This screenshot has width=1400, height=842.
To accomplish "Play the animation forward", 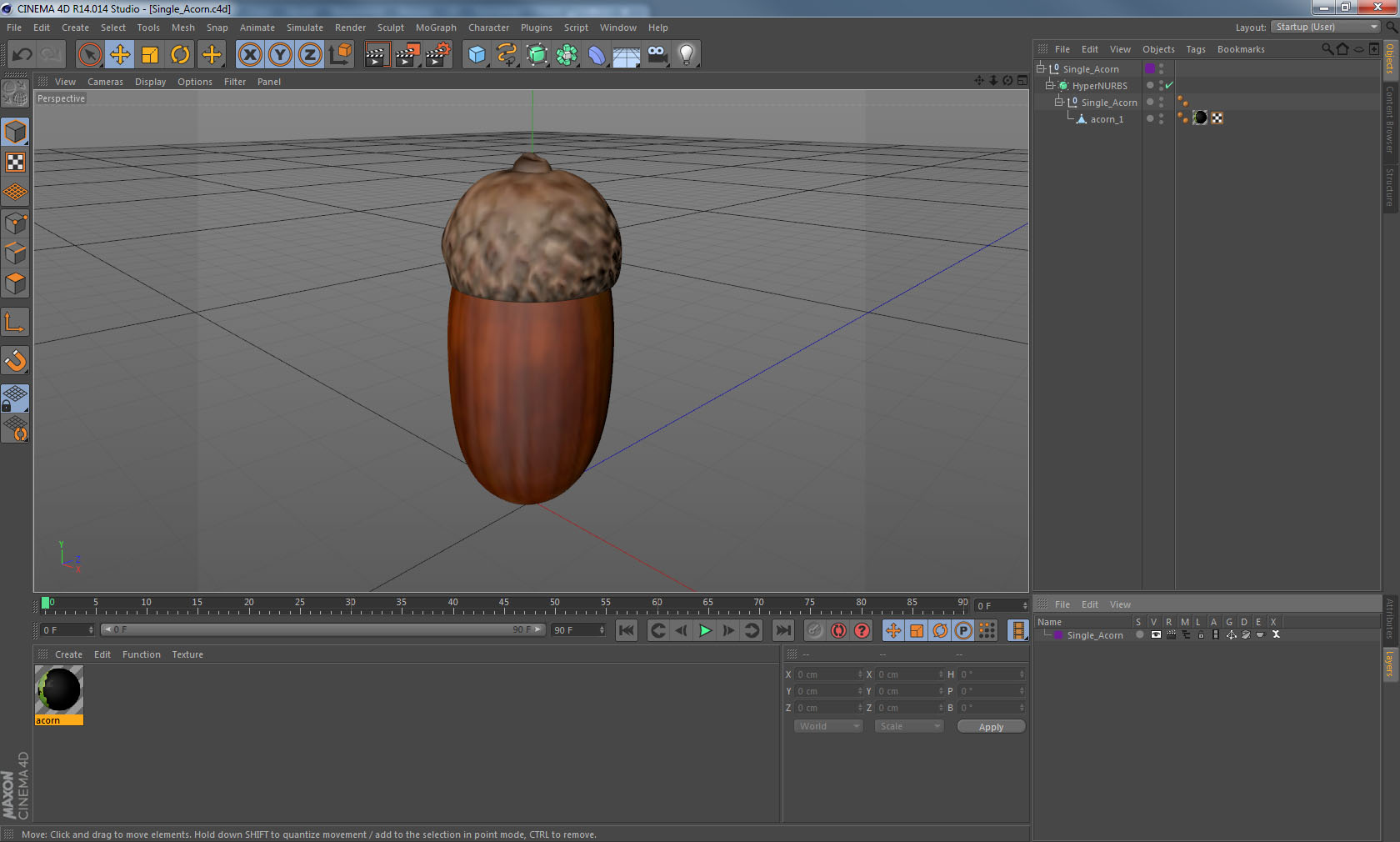I will pos(705,630).
